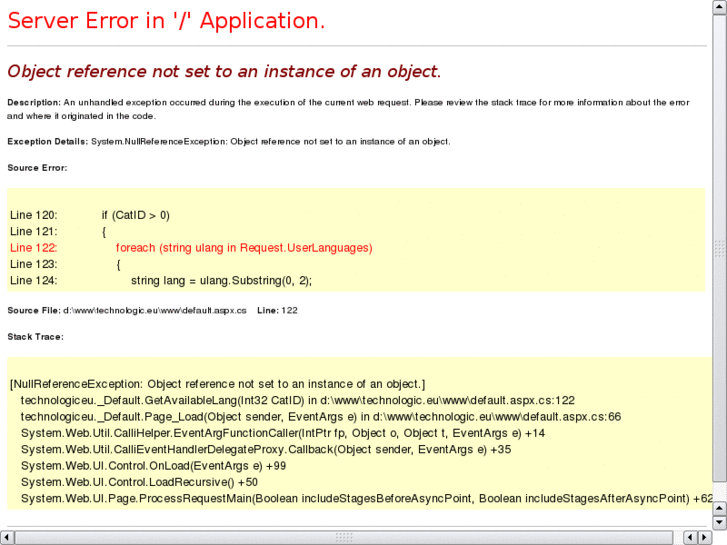The width and height of the screenshot is (727, 545).
Task: Click the 'GetAvailableLang(Int32 CatID)' stack trace line
Action: (298, 400)
